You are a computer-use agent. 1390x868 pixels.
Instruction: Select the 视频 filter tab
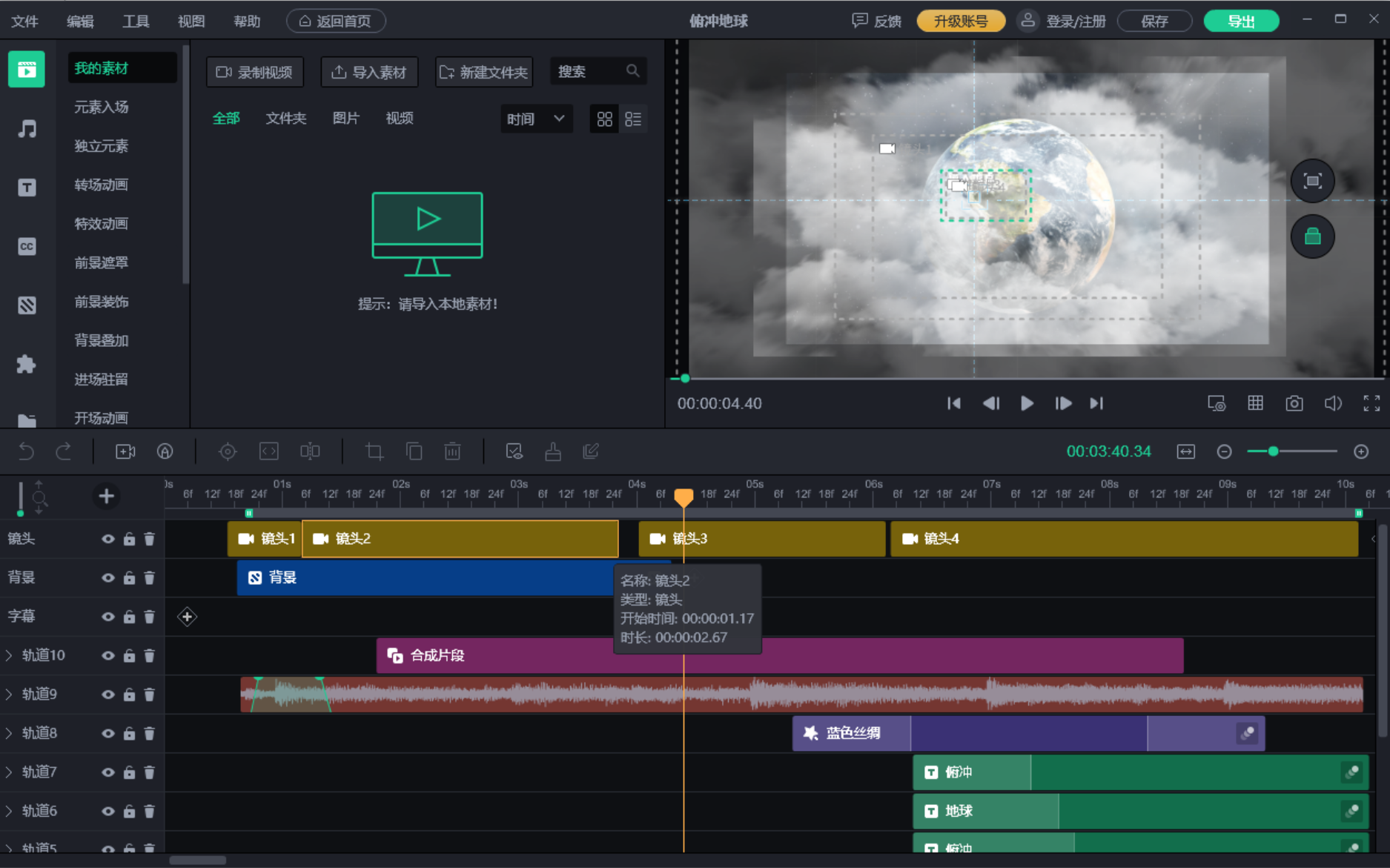coord(400,119)
